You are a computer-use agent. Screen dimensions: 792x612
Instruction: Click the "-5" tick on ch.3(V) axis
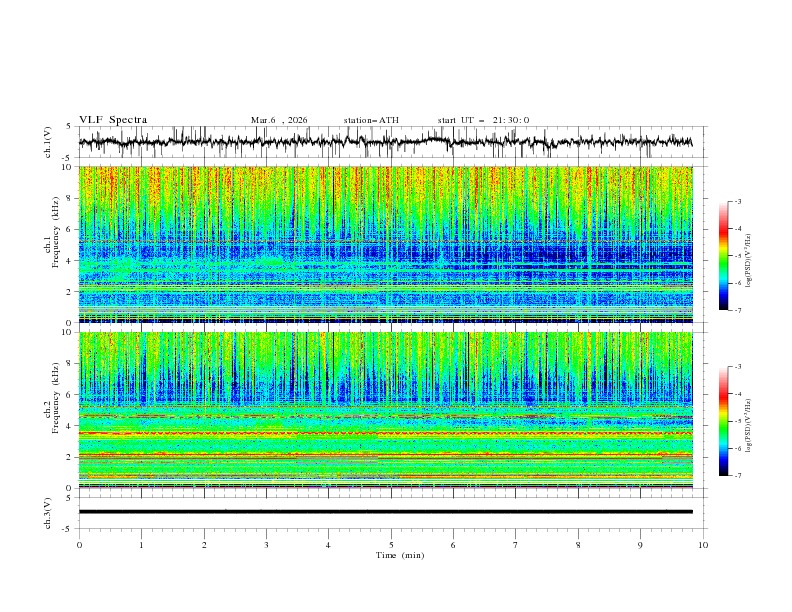[x=67, y=529]
